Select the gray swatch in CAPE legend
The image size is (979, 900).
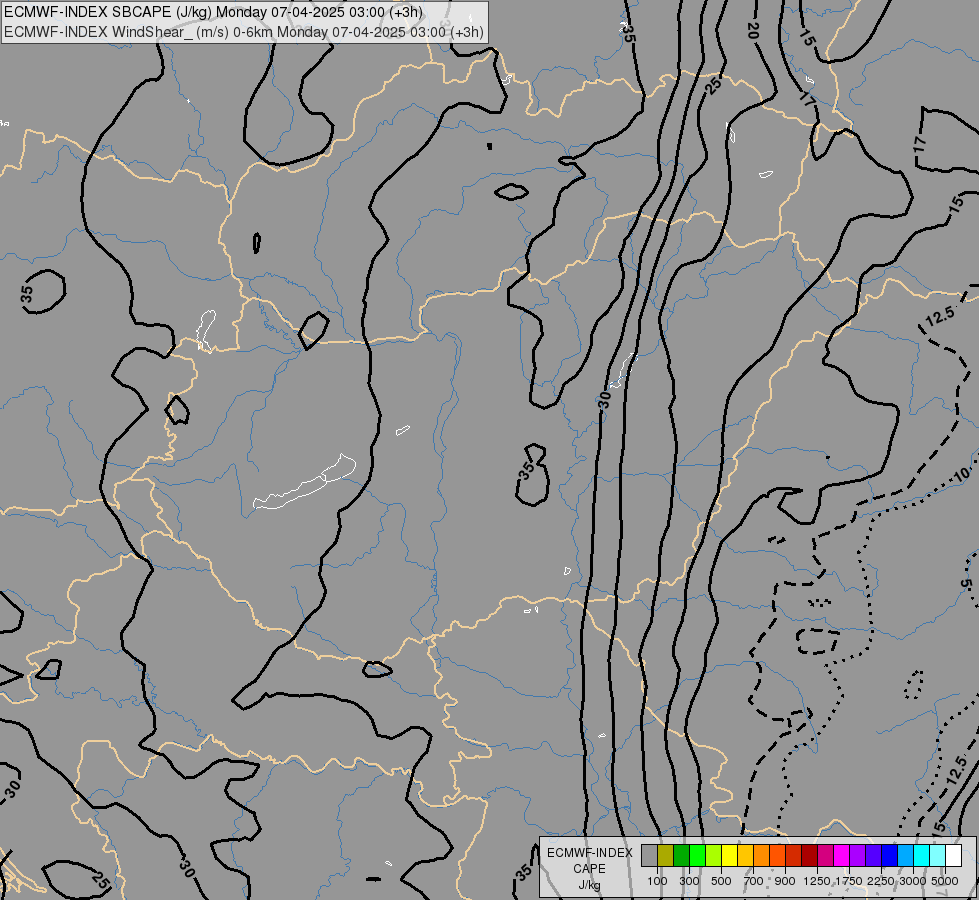point(649,856)
